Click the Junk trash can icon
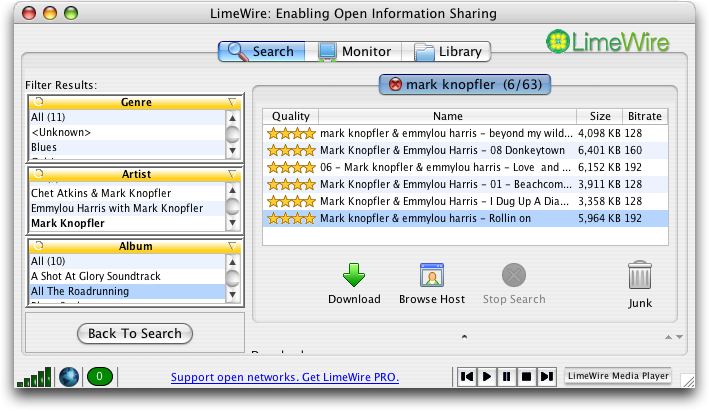This screenshot has height=411, width=709. [x=640, y=276]
